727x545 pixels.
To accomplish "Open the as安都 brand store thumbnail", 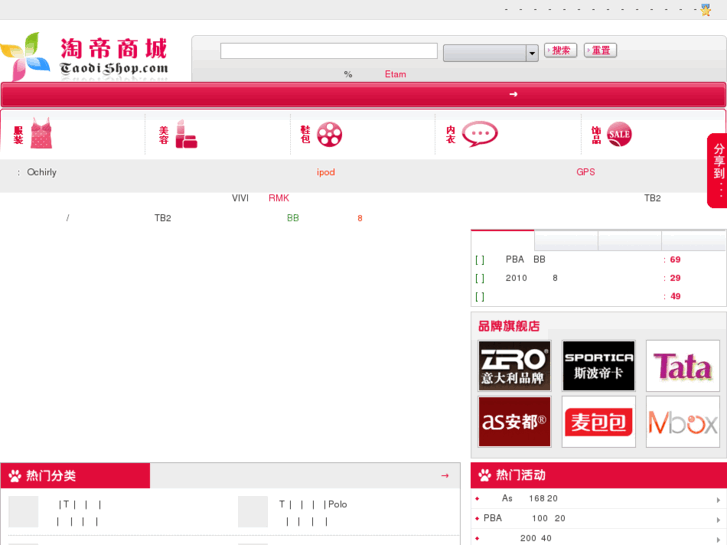I will 515,422.
